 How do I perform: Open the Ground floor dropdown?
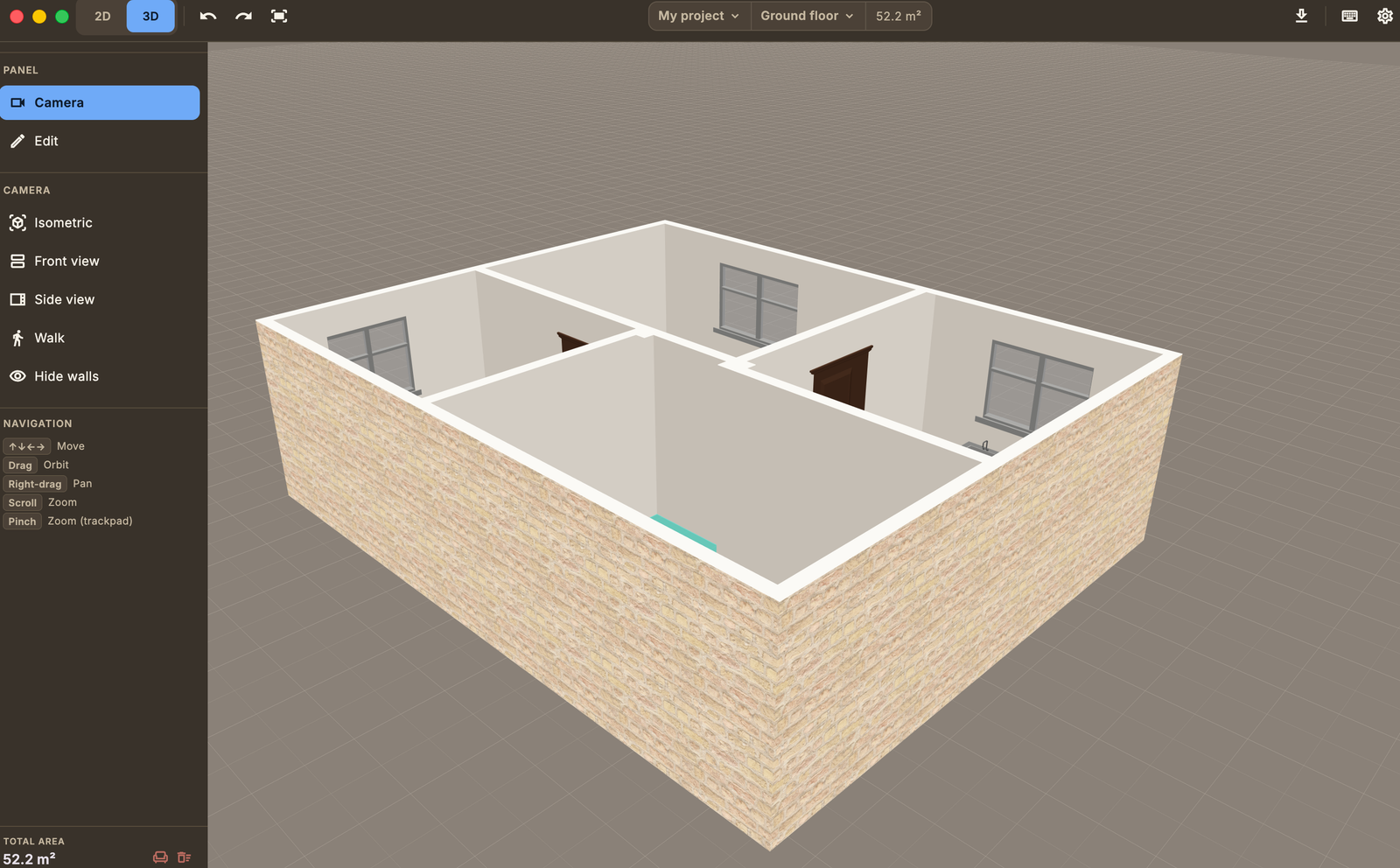point(807,16)
